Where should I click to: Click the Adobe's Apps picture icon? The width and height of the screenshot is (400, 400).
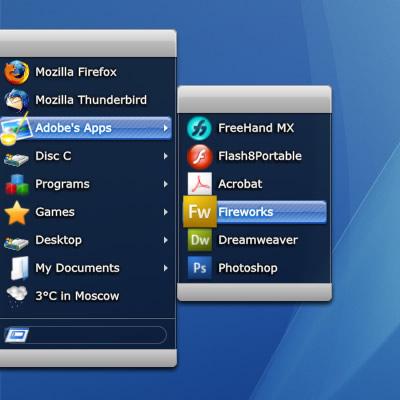coord(15,129)
